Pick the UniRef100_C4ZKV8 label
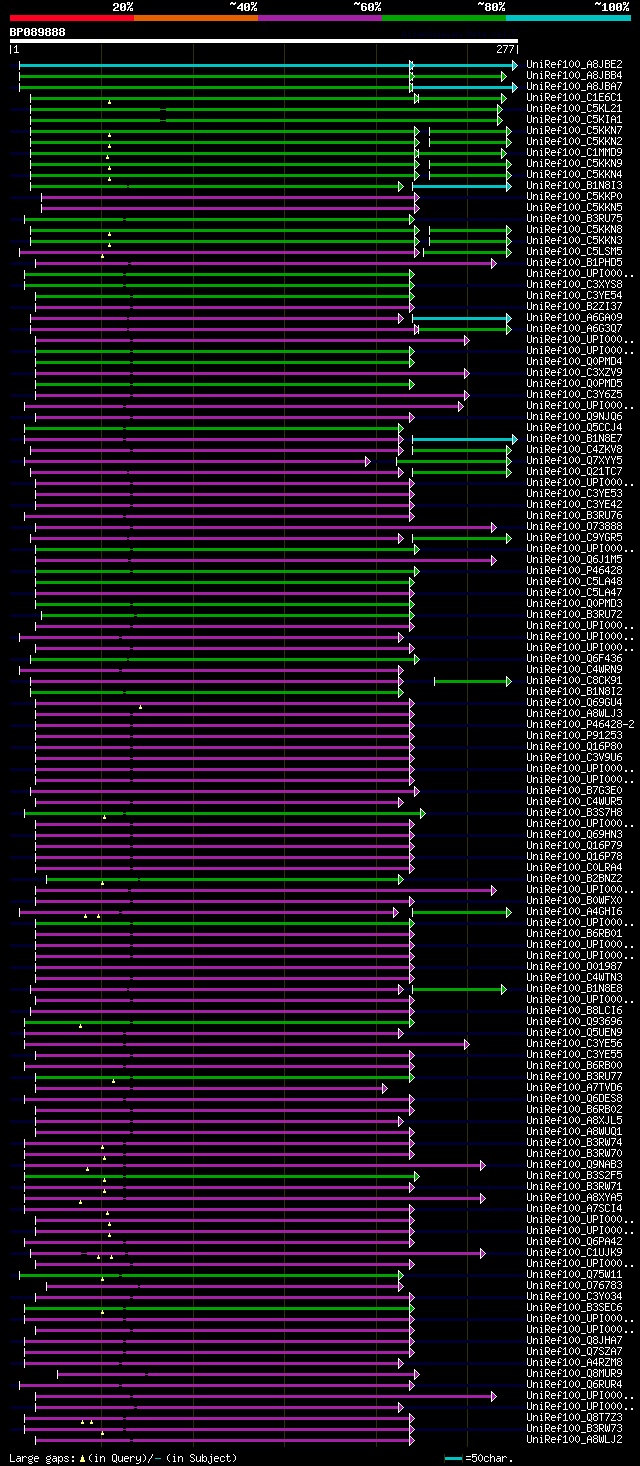This screenshot has height=1466, width=640. pyautogui.click(x=574, y=449)
